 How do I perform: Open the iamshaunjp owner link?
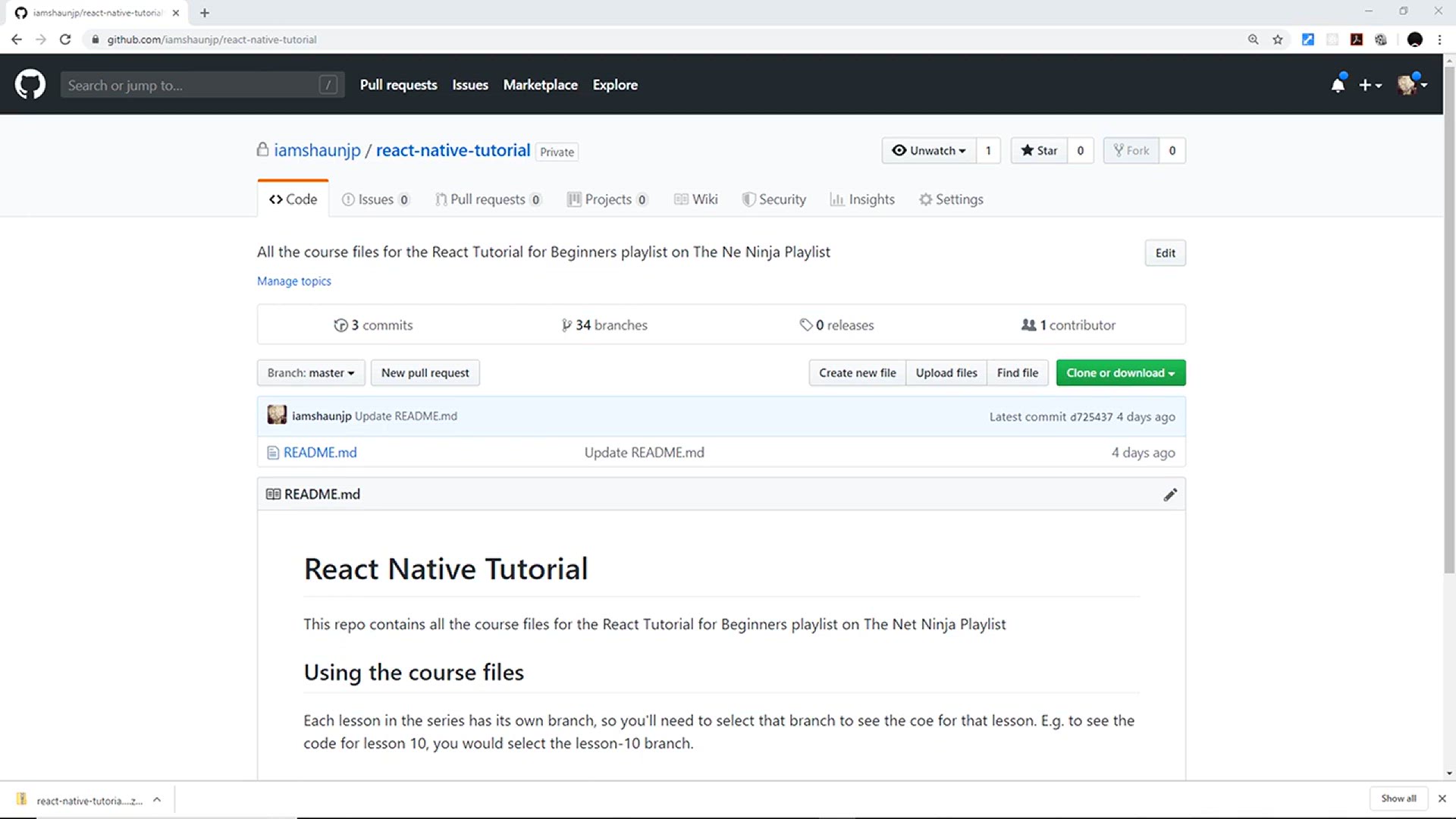coord(317,150)
